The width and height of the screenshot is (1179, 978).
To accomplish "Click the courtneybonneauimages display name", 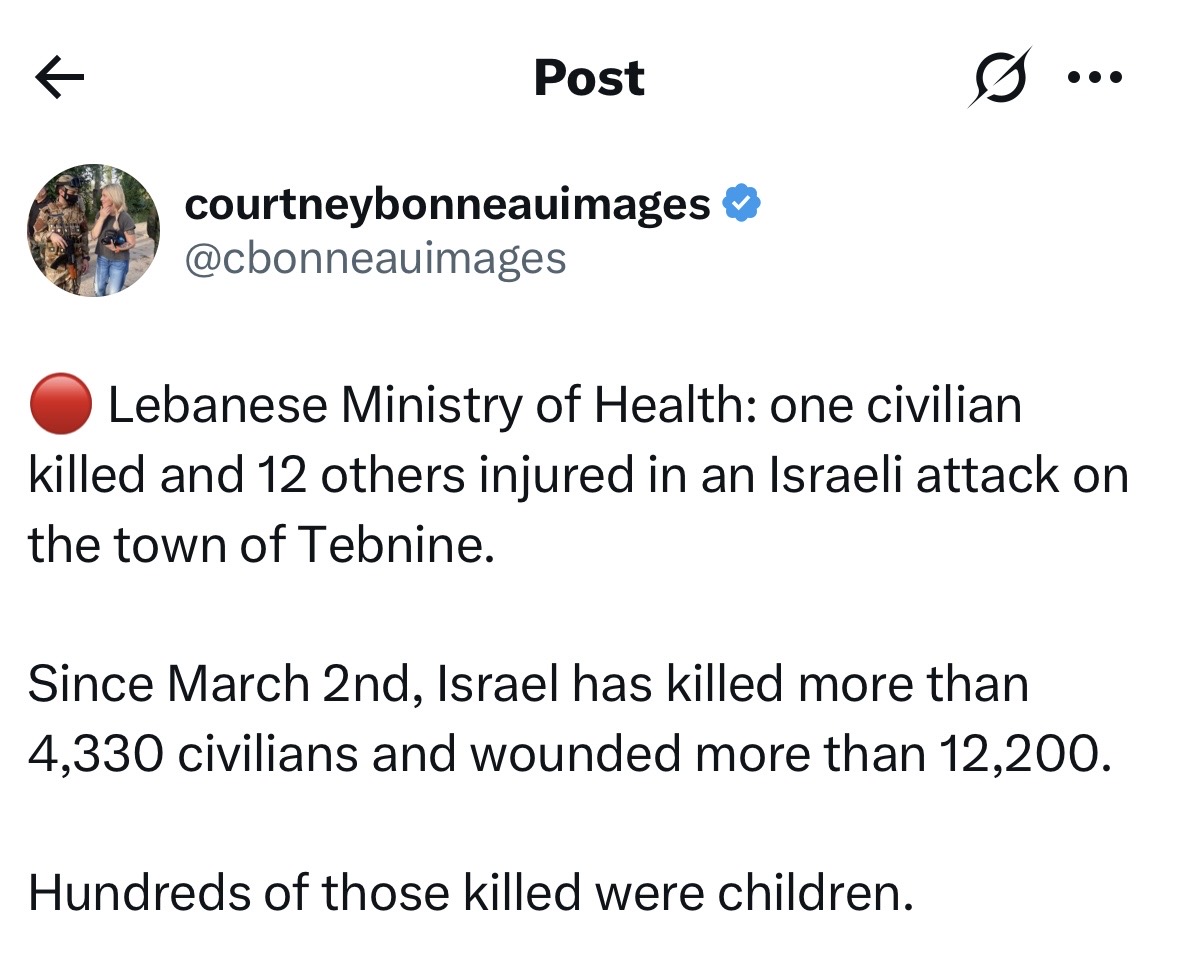I will click(x=447, y=204).
